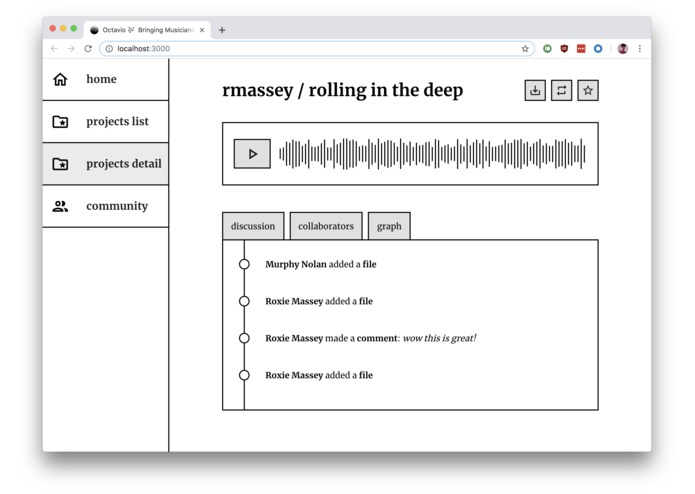Open a new browser tab
This screenshot has width=695, height=494.
click(x=222, y=30)
